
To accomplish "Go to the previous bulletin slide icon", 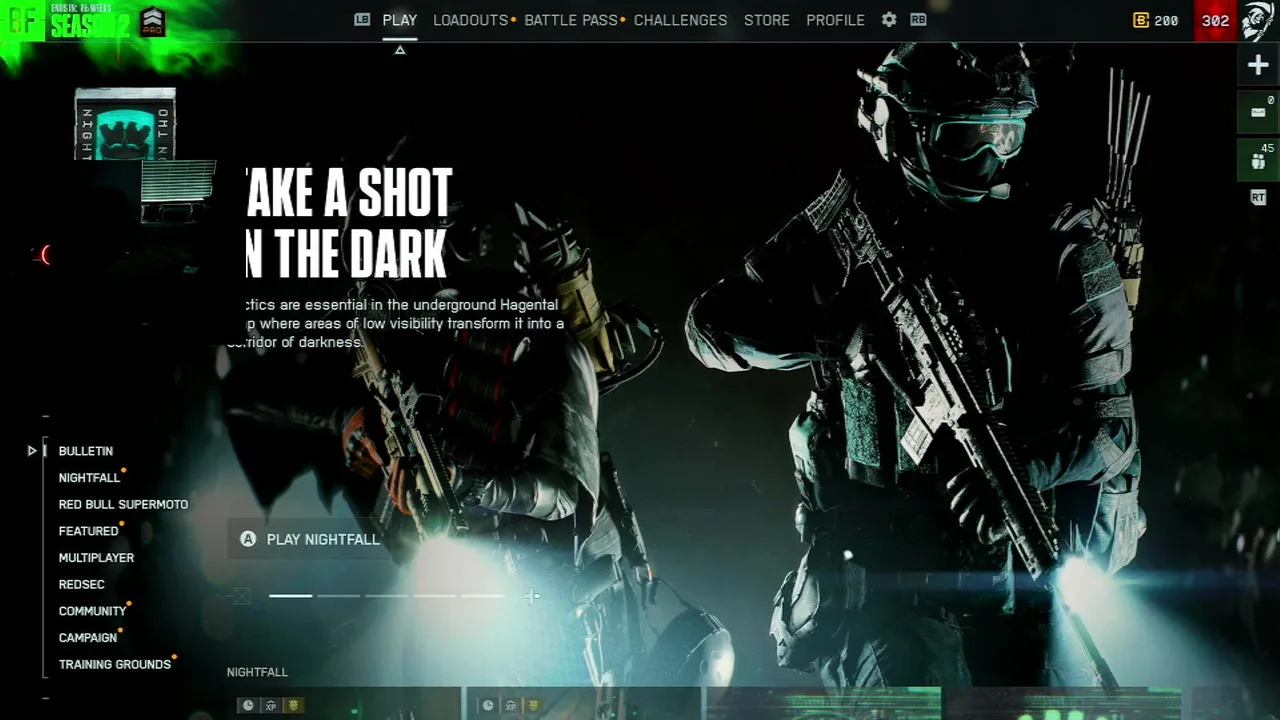I will [240, 596].
